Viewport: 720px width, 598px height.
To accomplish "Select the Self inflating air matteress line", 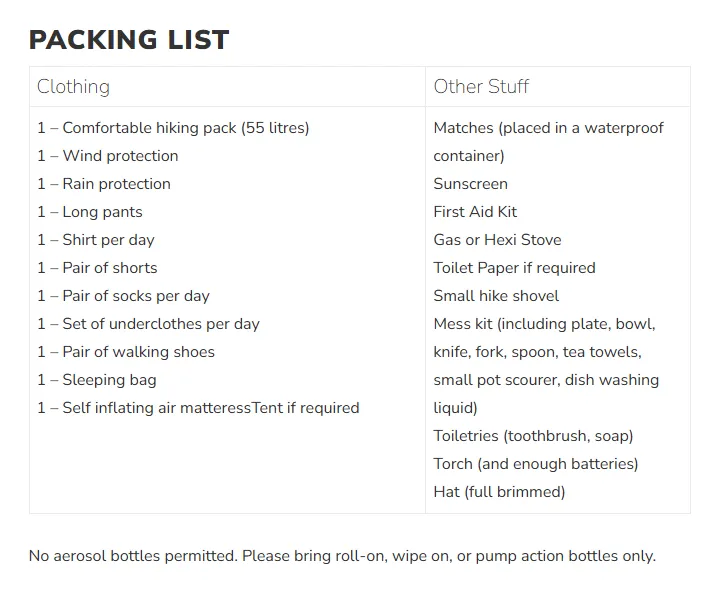I will click(198, 408).
